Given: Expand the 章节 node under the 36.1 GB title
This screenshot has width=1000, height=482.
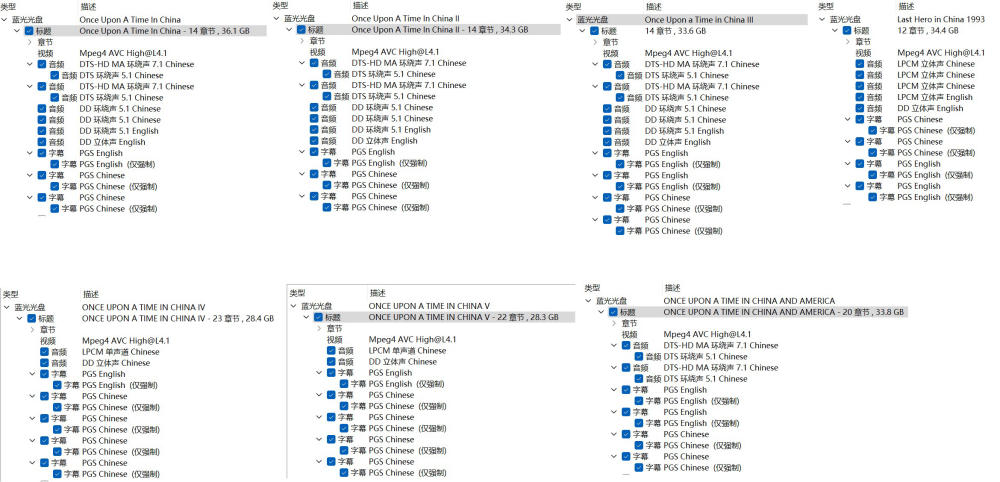Looking at the screenshot, I should [31, 41].
